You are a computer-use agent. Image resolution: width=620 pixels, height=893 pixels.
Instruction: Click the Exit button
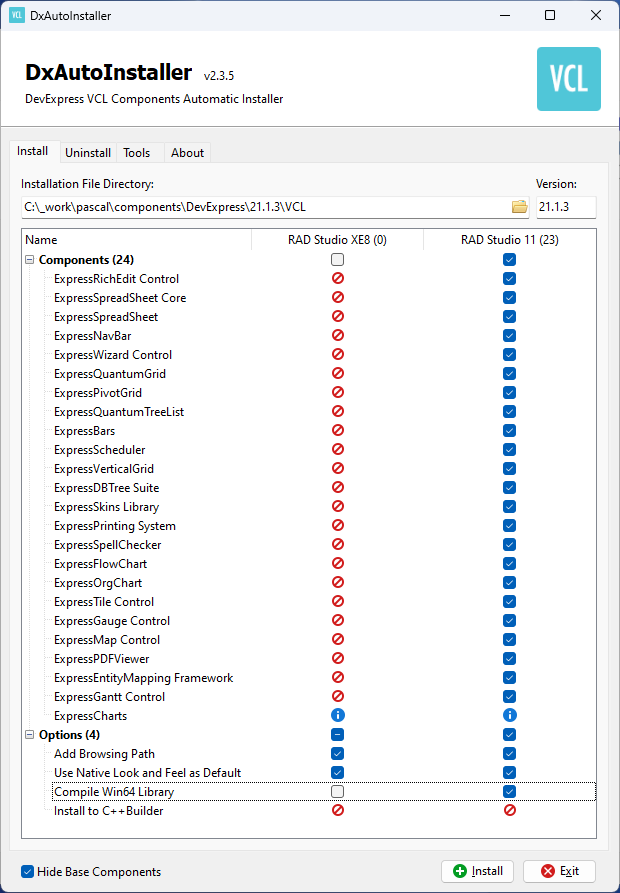click(x=560, y=871)
